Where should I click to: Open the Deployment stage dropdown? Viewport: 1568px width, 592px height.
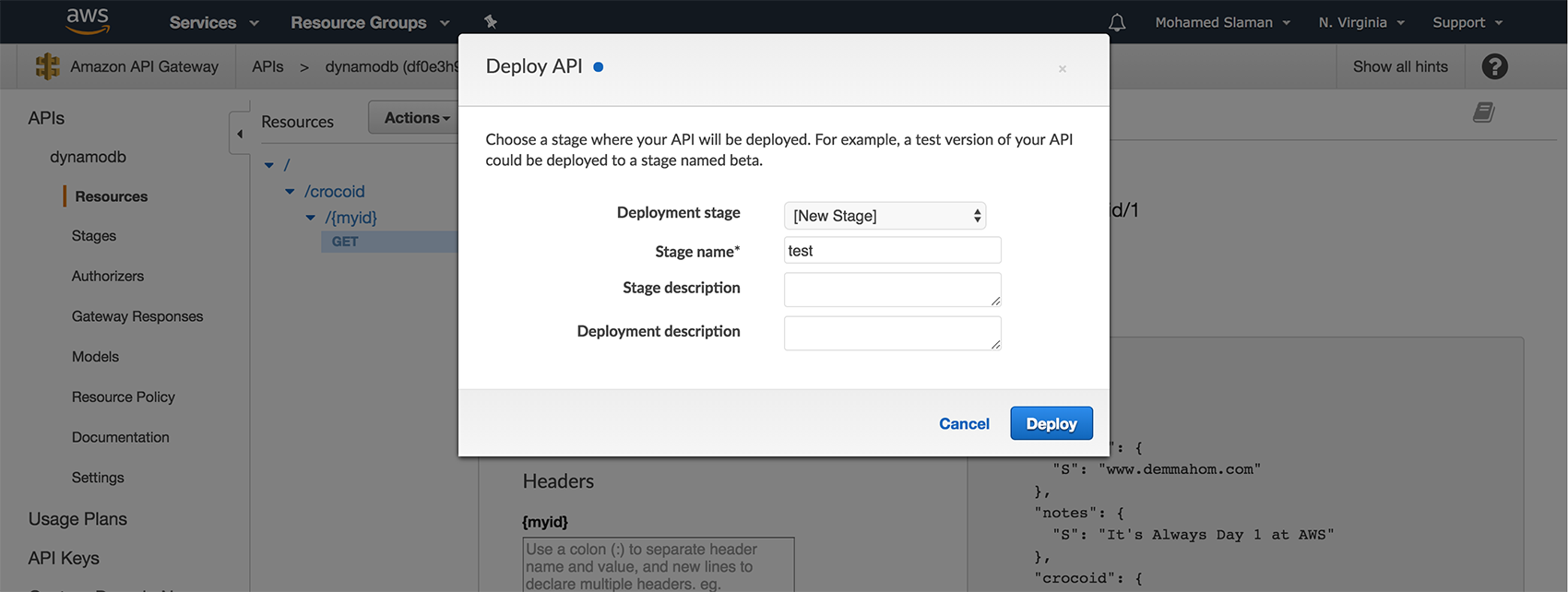tap(885, 216)
